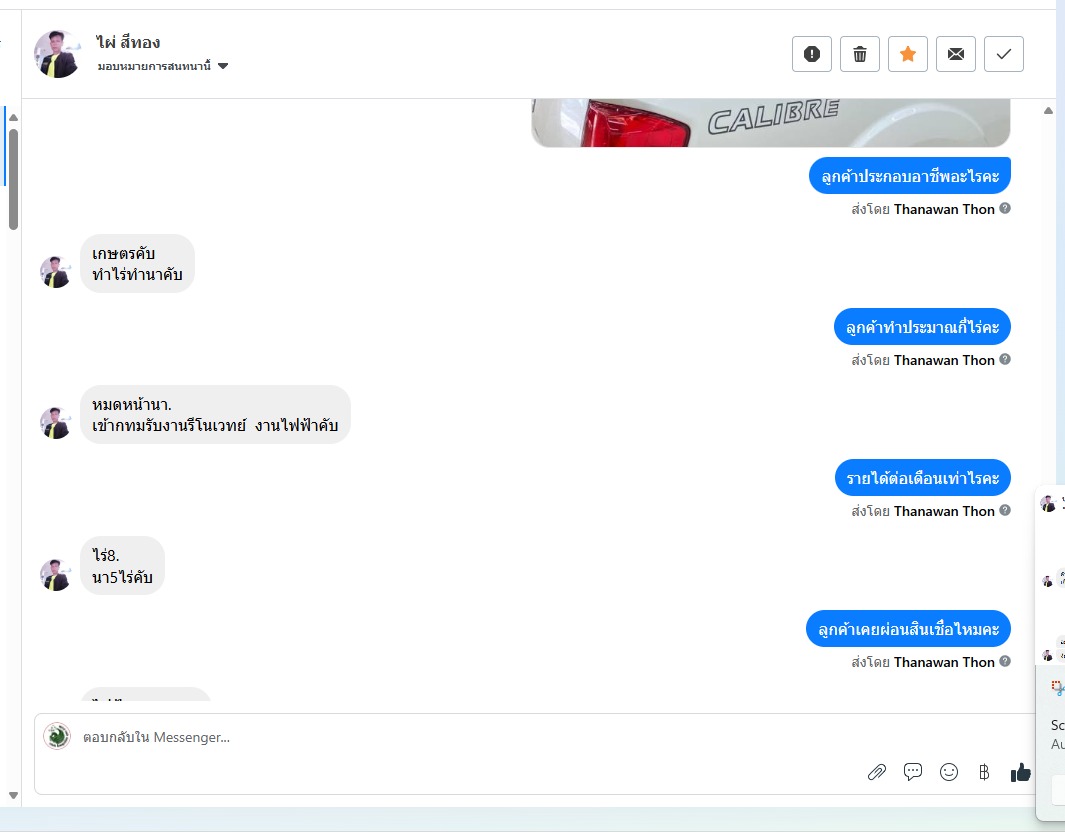Mark conversation as done with checkmark
Image resolution: width=1065 pixels, height=832 pixels.
click(1004, 54)
